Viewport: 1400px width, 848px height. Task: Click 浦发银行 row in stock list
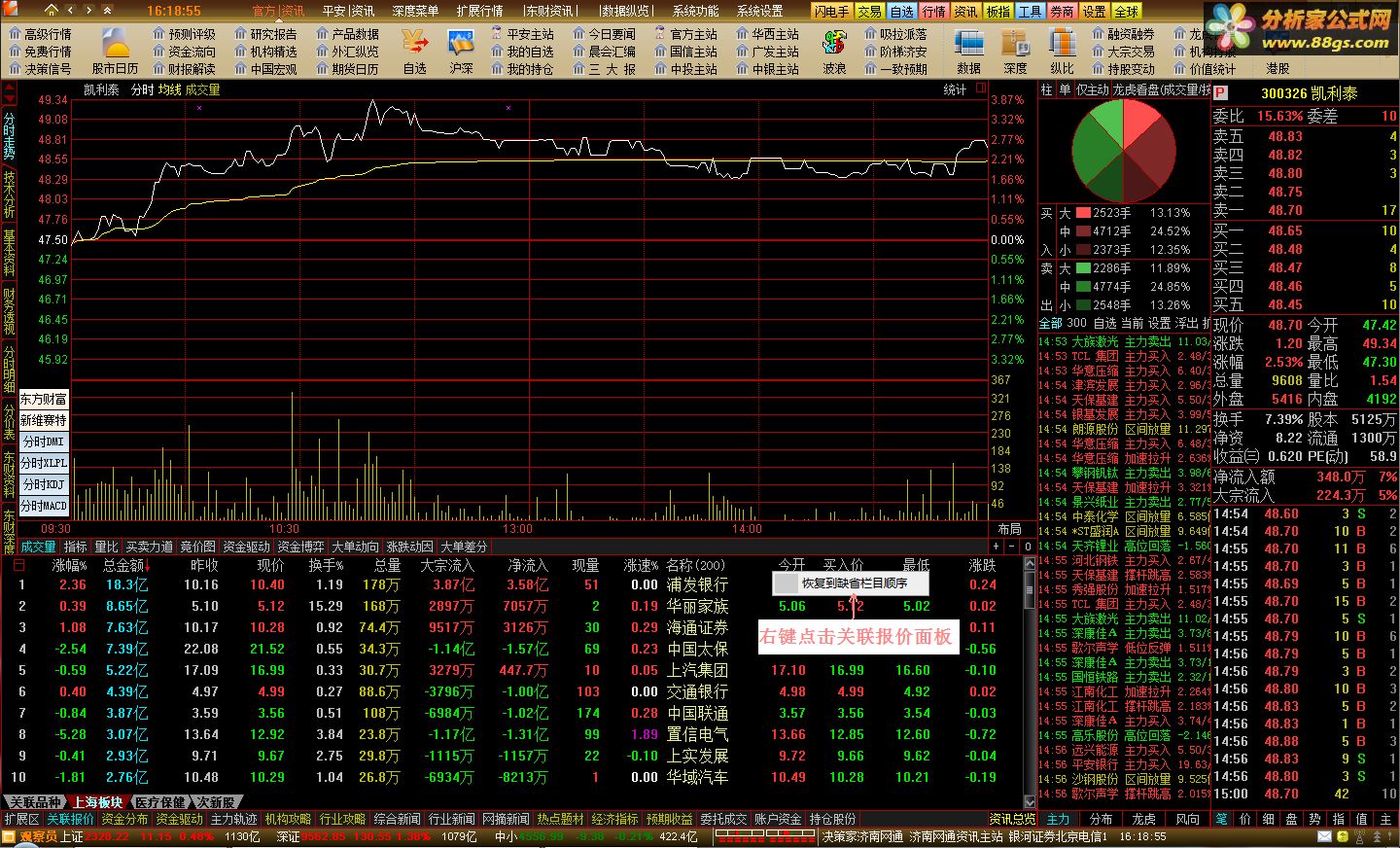[520, 584]
